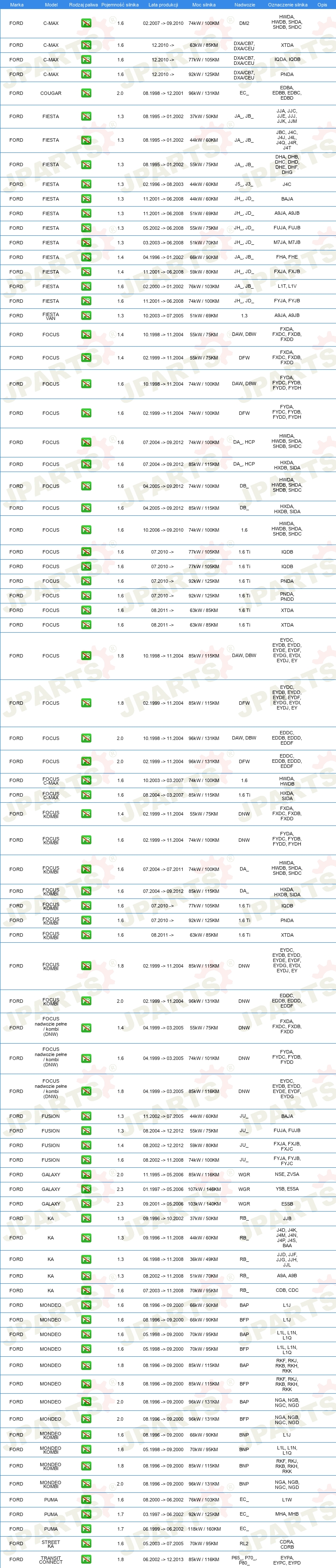
Task: Click fuel icon in KA JJB row
Action: click(x=86, y=1218)
